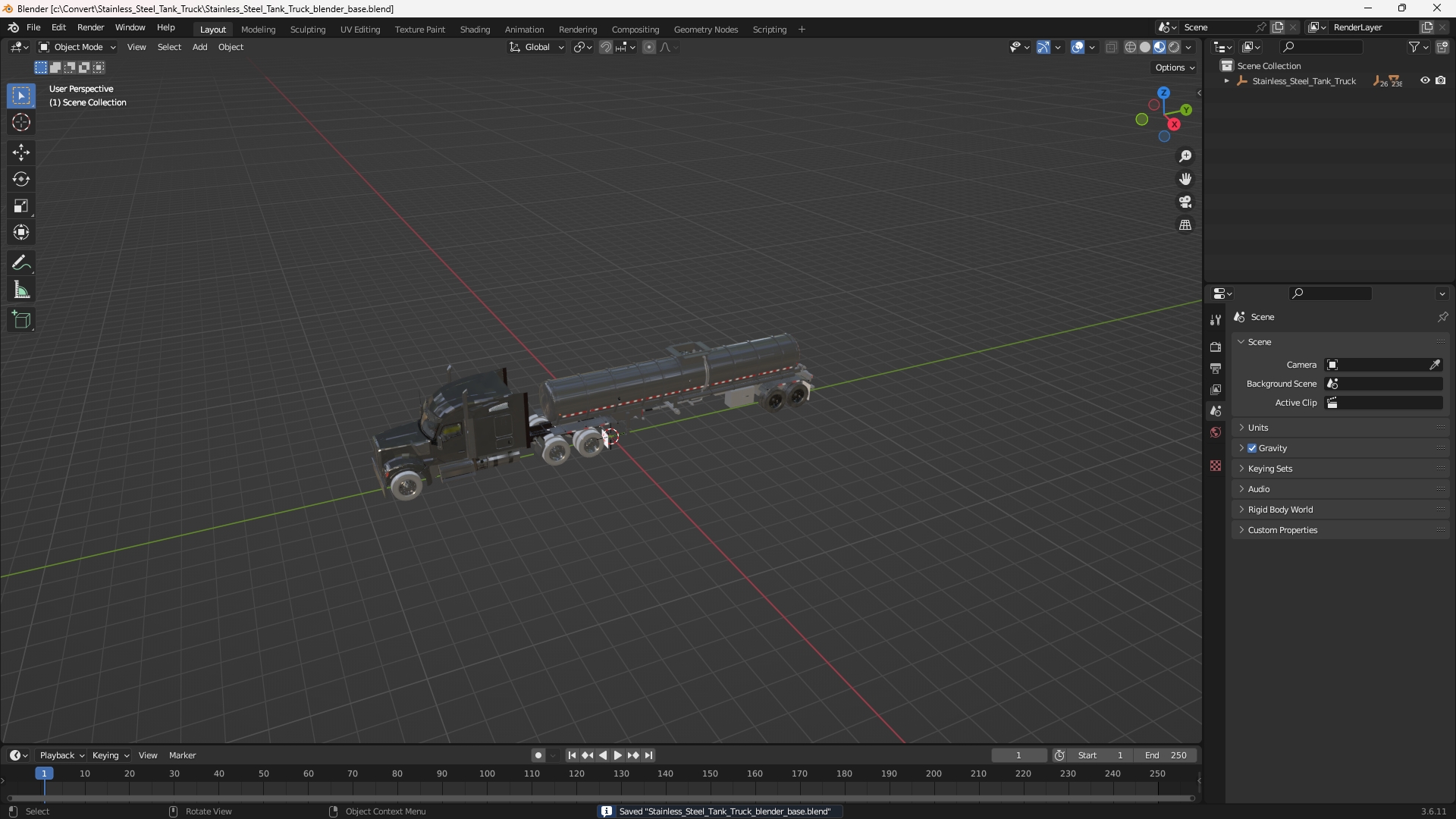Open the Render menu
1456x819 pixels.
click(90, 27)
